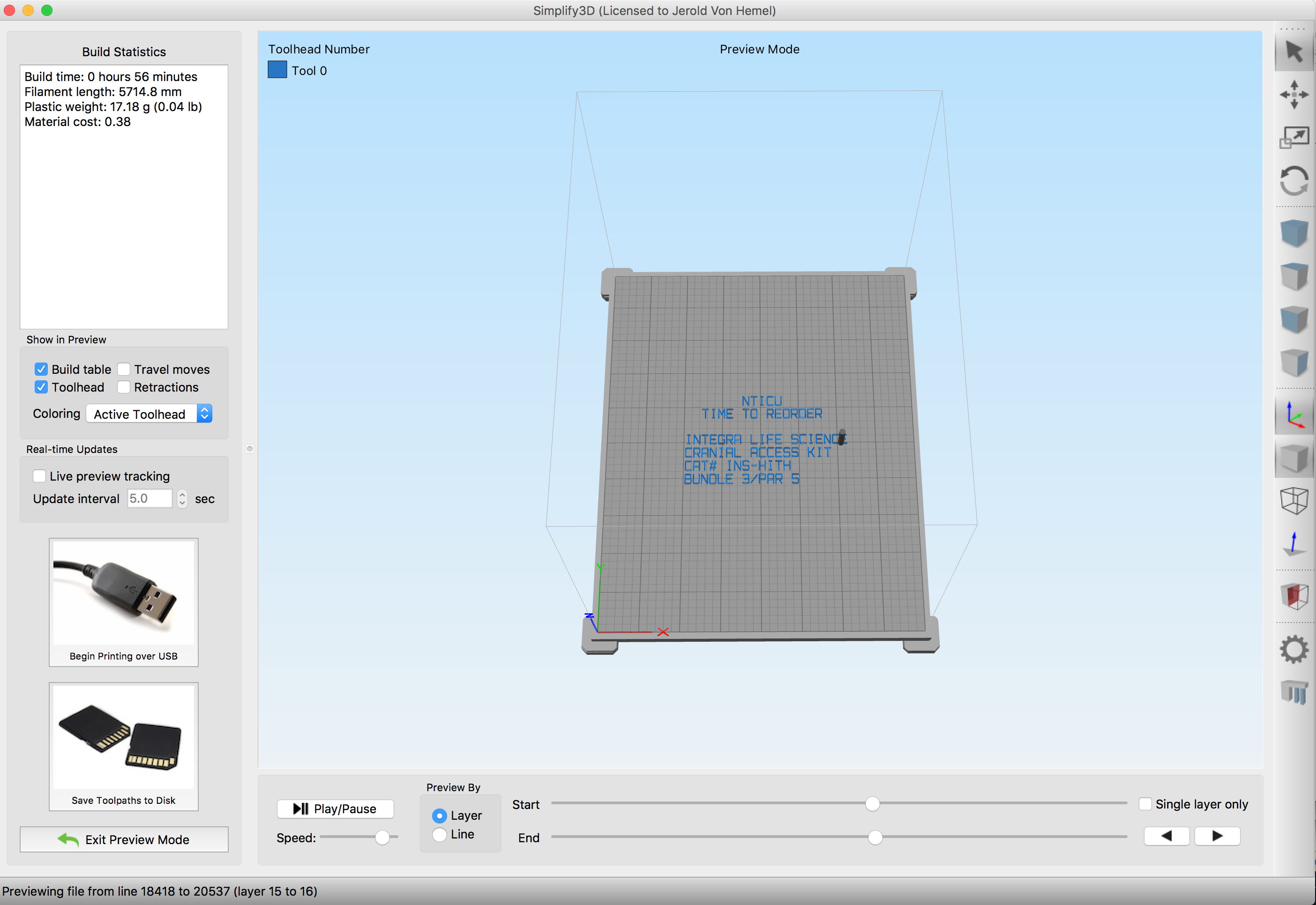Switch to wireframe rendering
Image resolution: width=1316 pixels, height=905 pixels.
[x=1294, y=501]
